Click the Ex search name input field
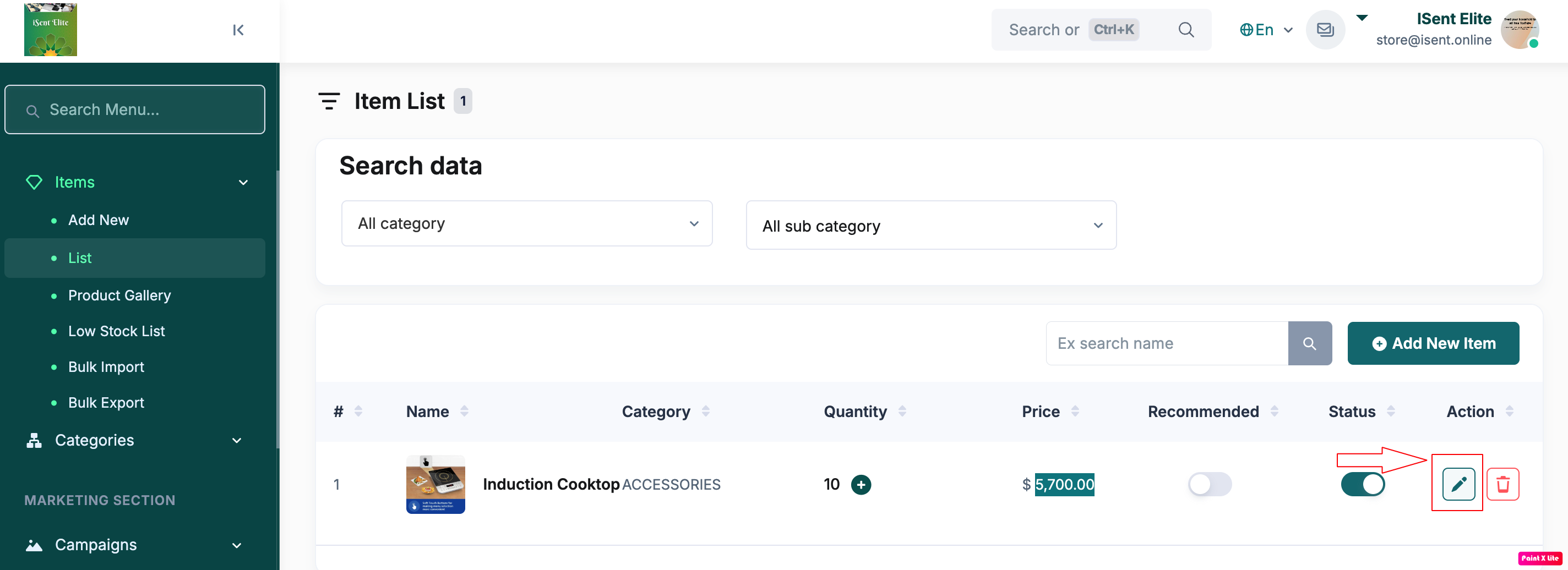The width and height of the screenshot is (1568, 570). click(x=1166, y=344)
